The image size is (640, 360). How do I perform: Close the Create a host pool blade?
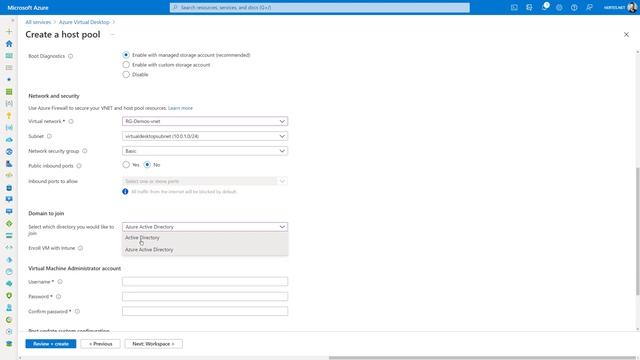click(626, 35)
